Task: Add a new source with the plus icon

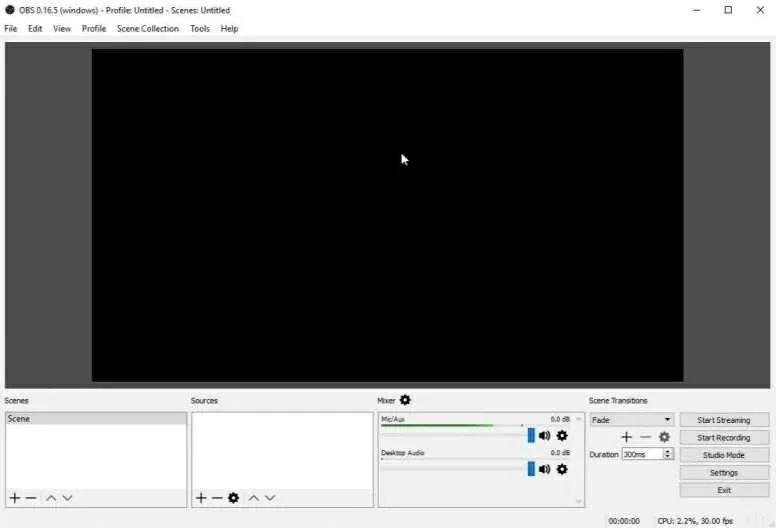Action: click(201, 498)
